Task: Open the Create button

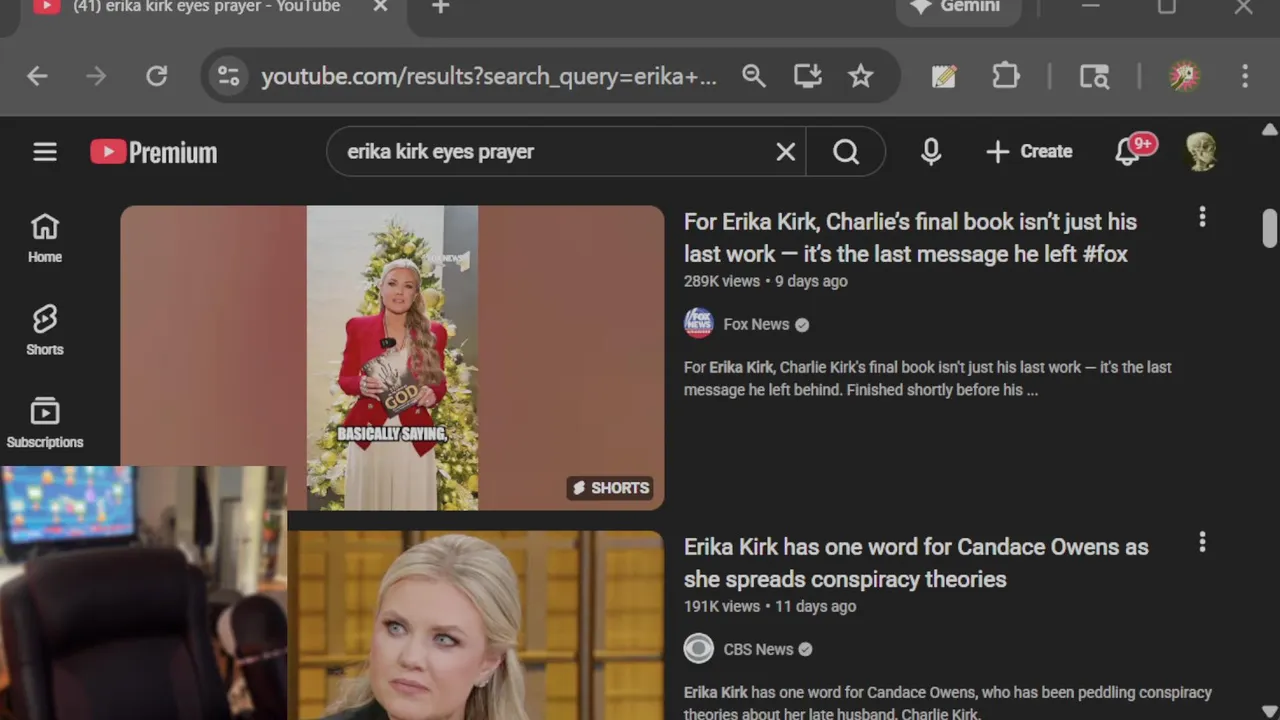Action: [1029, 152]
